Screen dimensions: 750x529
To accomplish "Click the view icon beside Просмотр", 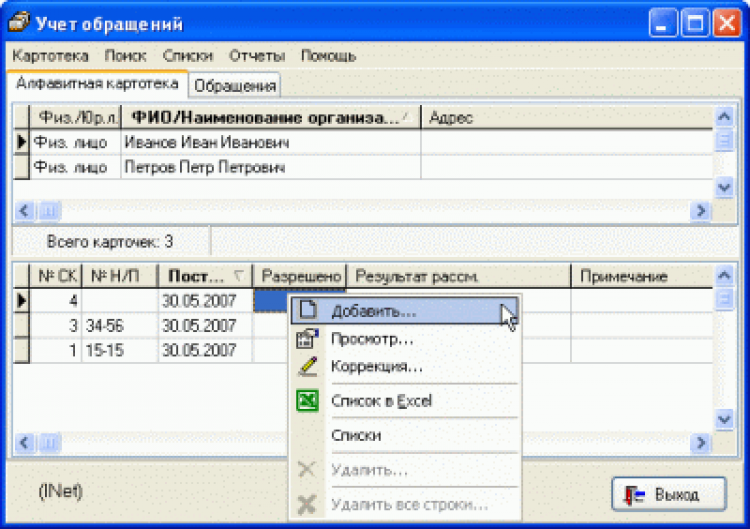I will tap(308, 339).
